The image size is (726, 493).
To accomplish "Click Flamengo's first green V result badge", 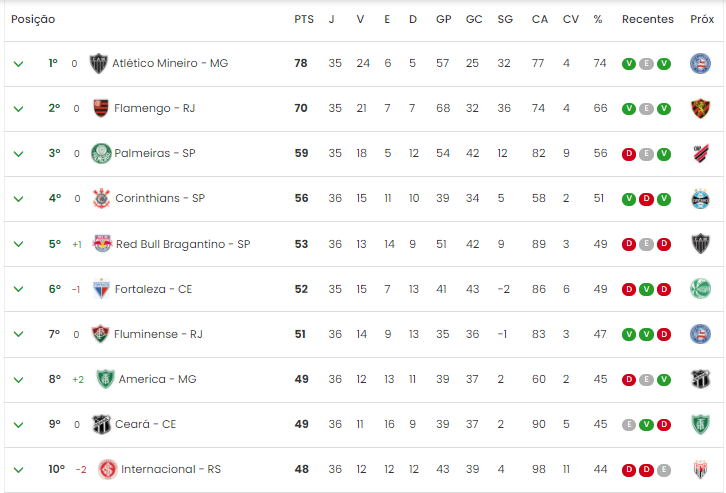I will click(x=628, y=109).
